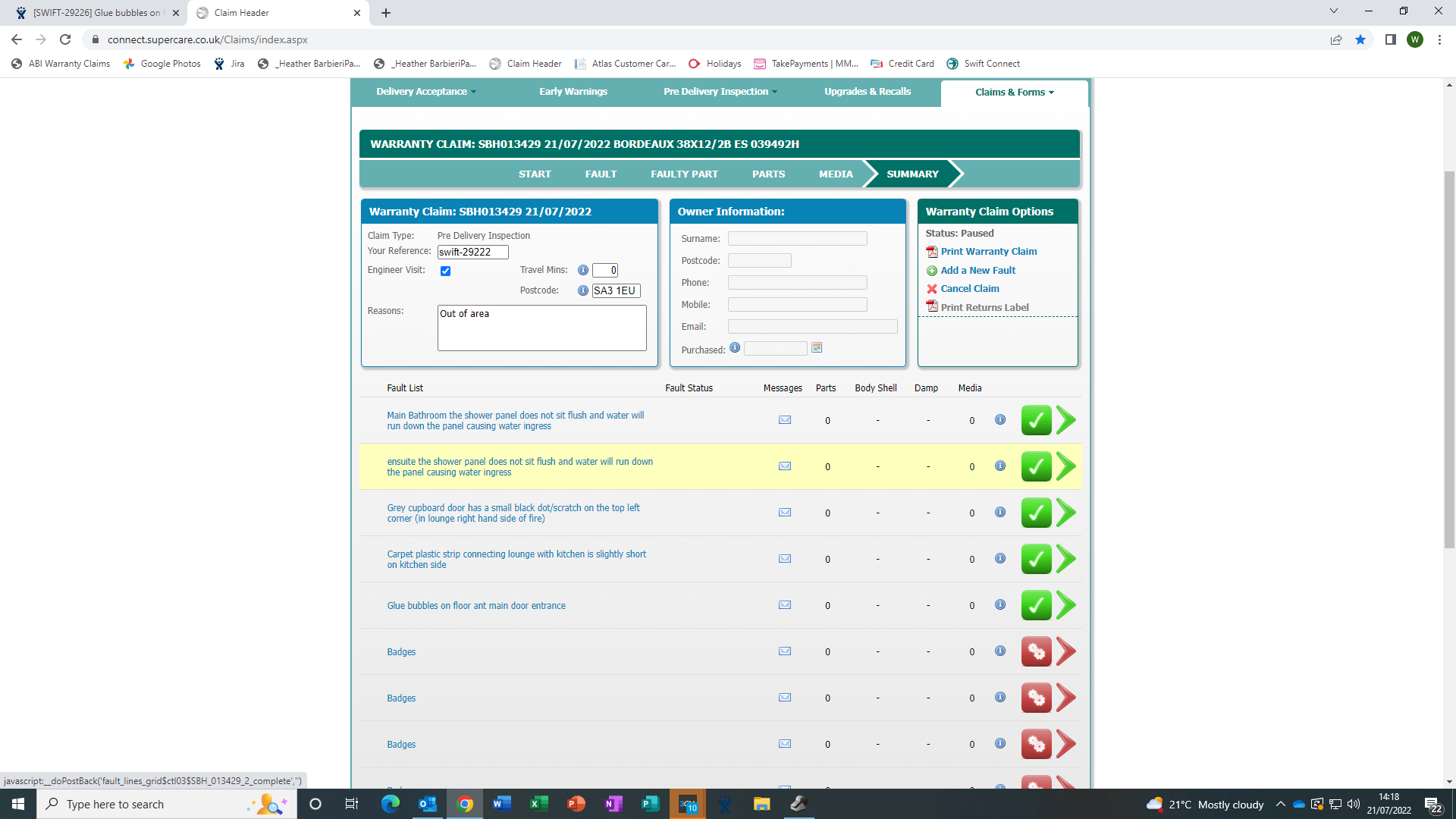Click green arrow next to Grey cupboard fault

(1066, 513)
